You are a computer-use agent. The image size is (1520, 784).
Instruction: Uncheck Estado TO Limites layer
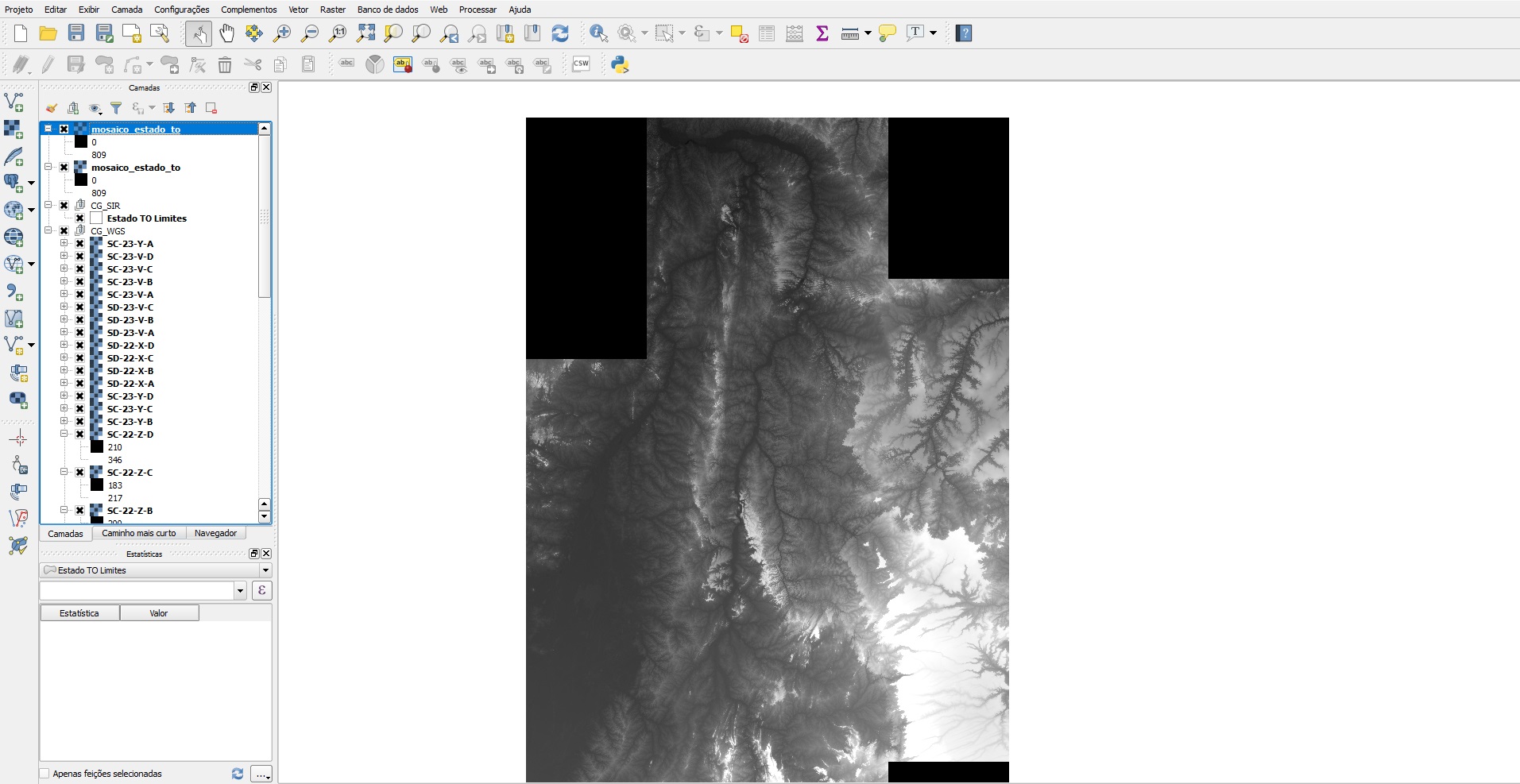pyautogui.click(x=80, y=218)
